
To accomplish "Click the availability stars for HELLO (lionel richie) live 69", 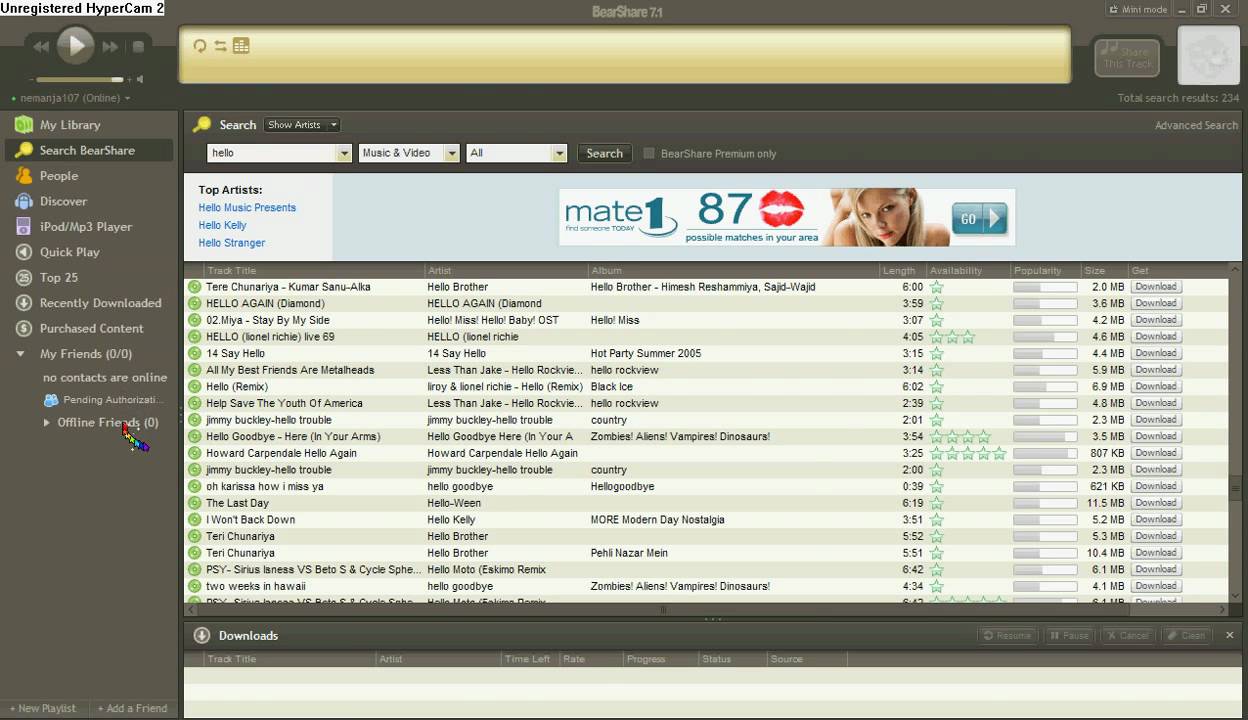I will pos(952,337).
